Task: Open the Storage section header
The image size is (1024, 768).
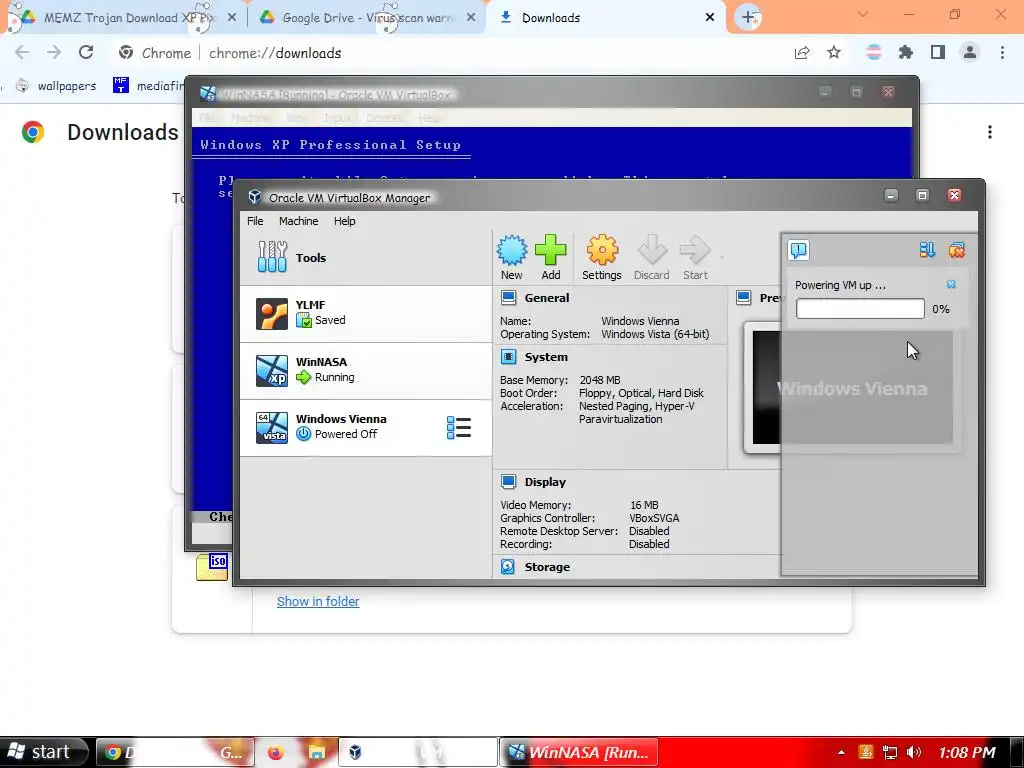Action: 547,567
